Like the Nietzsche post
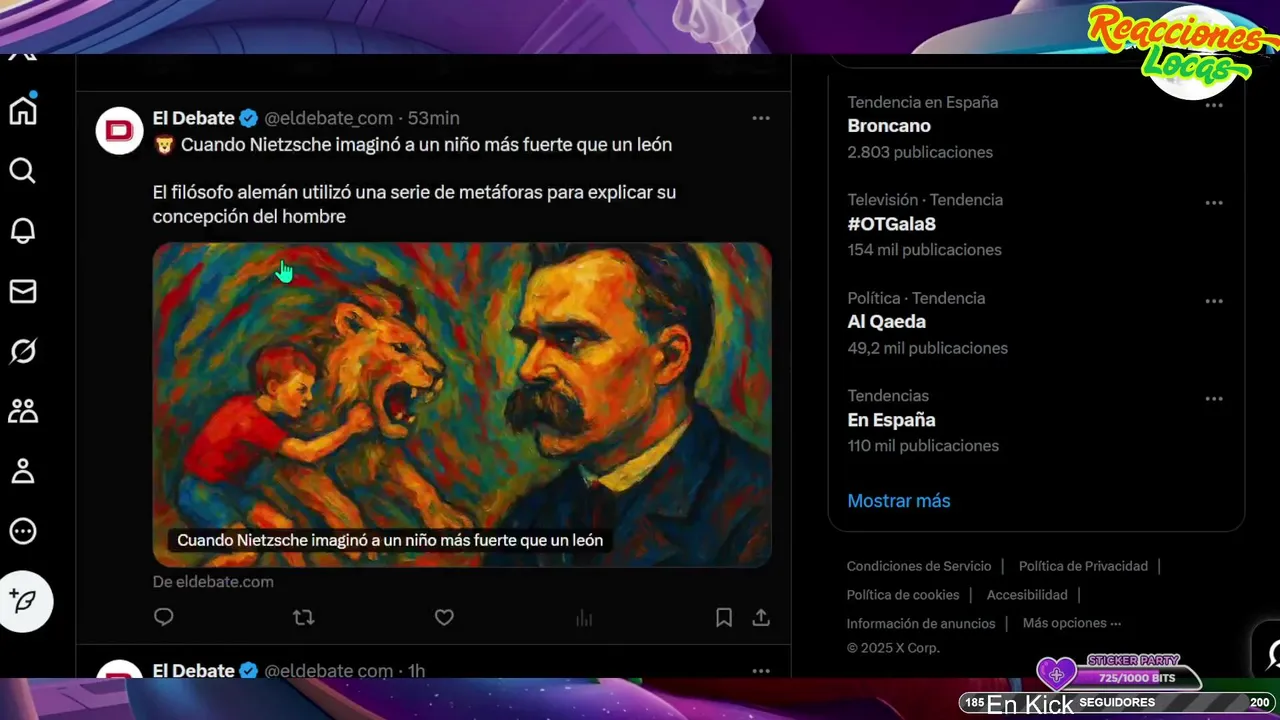 [444, 618]
